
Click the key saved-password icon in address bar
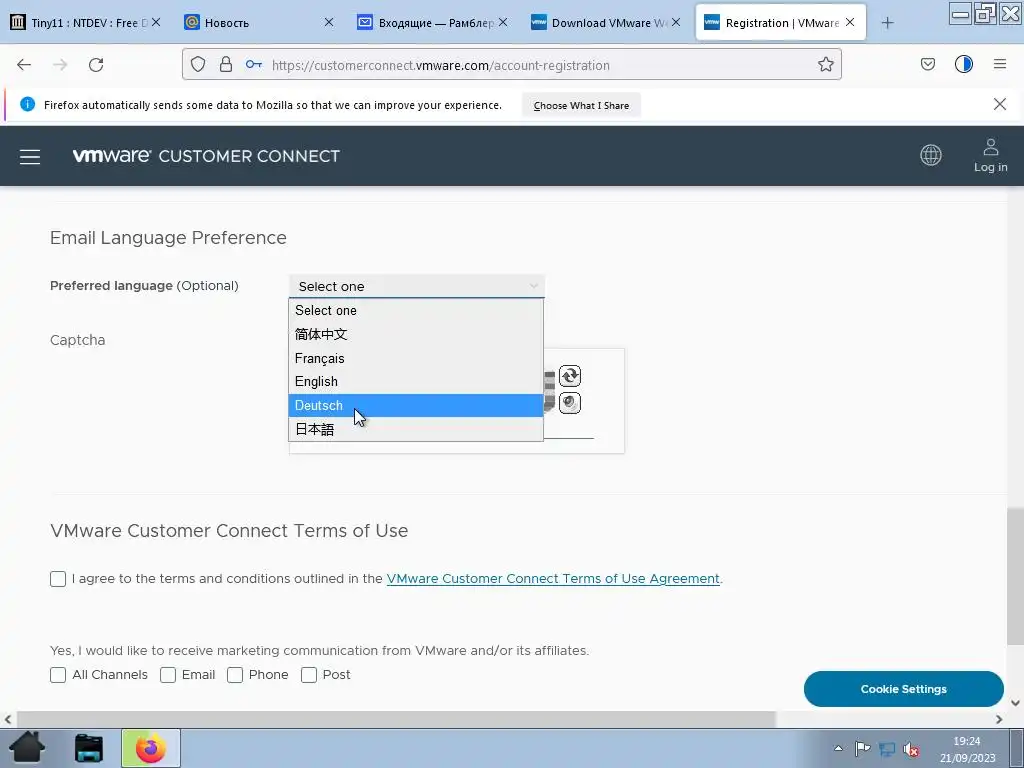[x=253, y=64]
